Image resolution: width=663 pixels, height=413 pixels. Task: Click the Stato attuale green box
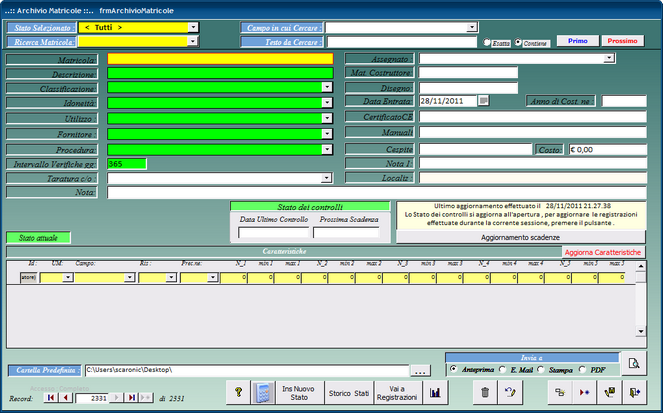(38, 238)
